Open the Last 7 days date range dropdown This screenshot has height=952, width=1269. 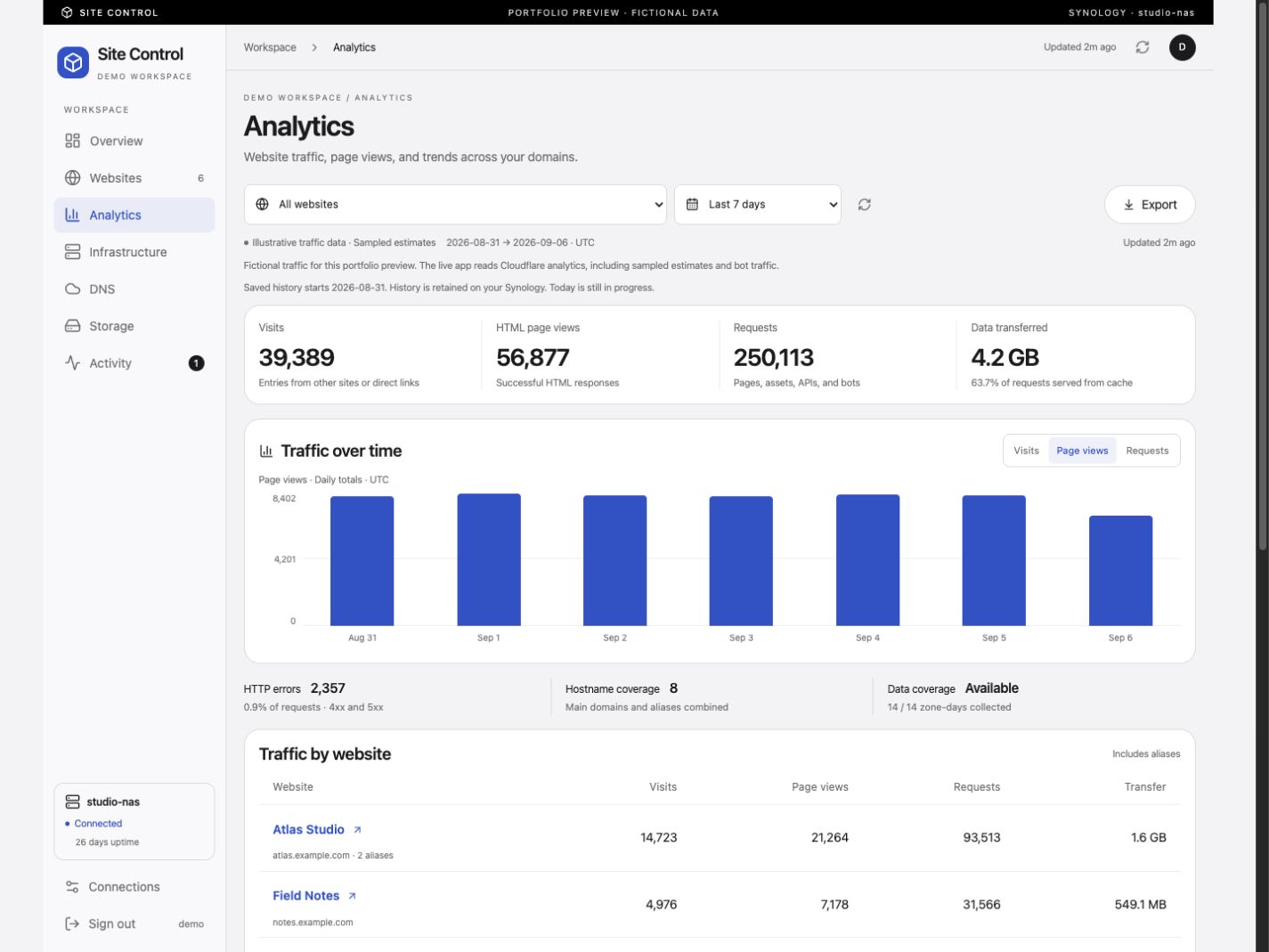pyautogui.click(x=758, y=205)
